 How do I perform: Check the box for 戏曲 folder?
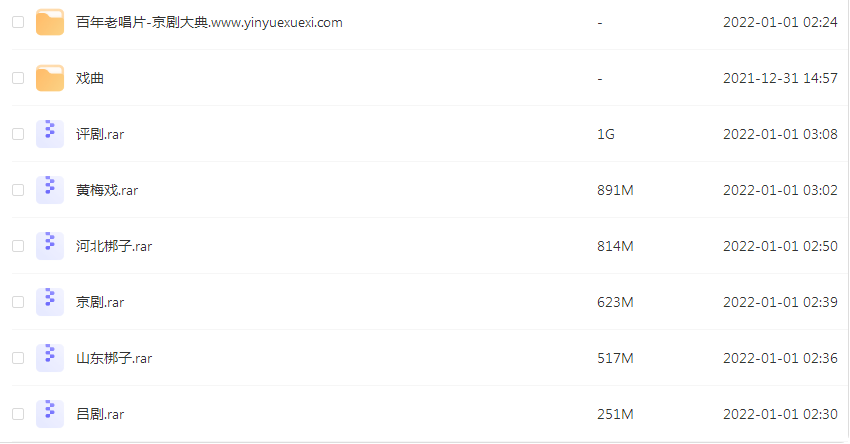(18, 78)
